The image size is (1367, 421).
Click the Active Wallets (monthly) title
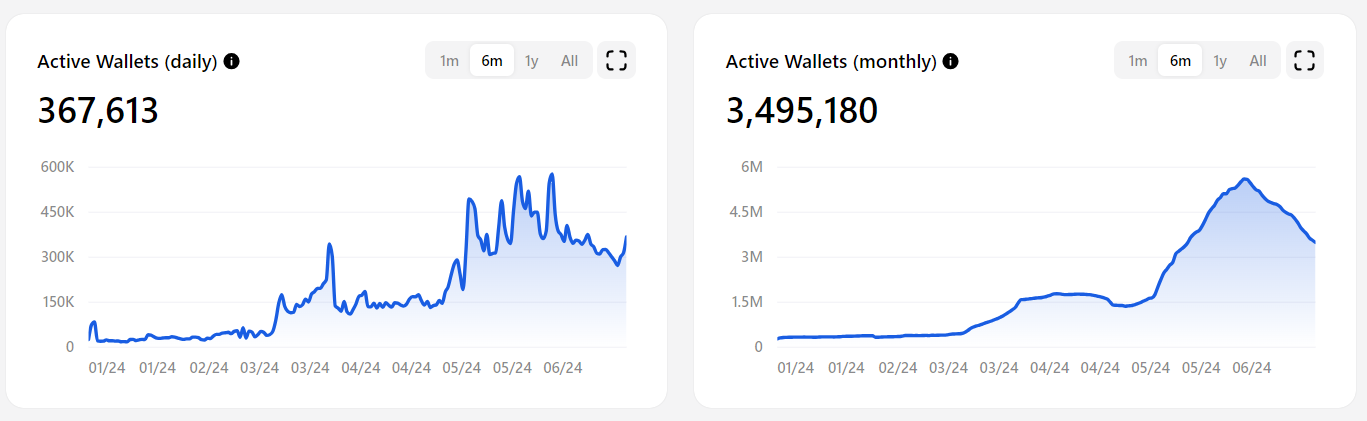[x=831, y=61]
